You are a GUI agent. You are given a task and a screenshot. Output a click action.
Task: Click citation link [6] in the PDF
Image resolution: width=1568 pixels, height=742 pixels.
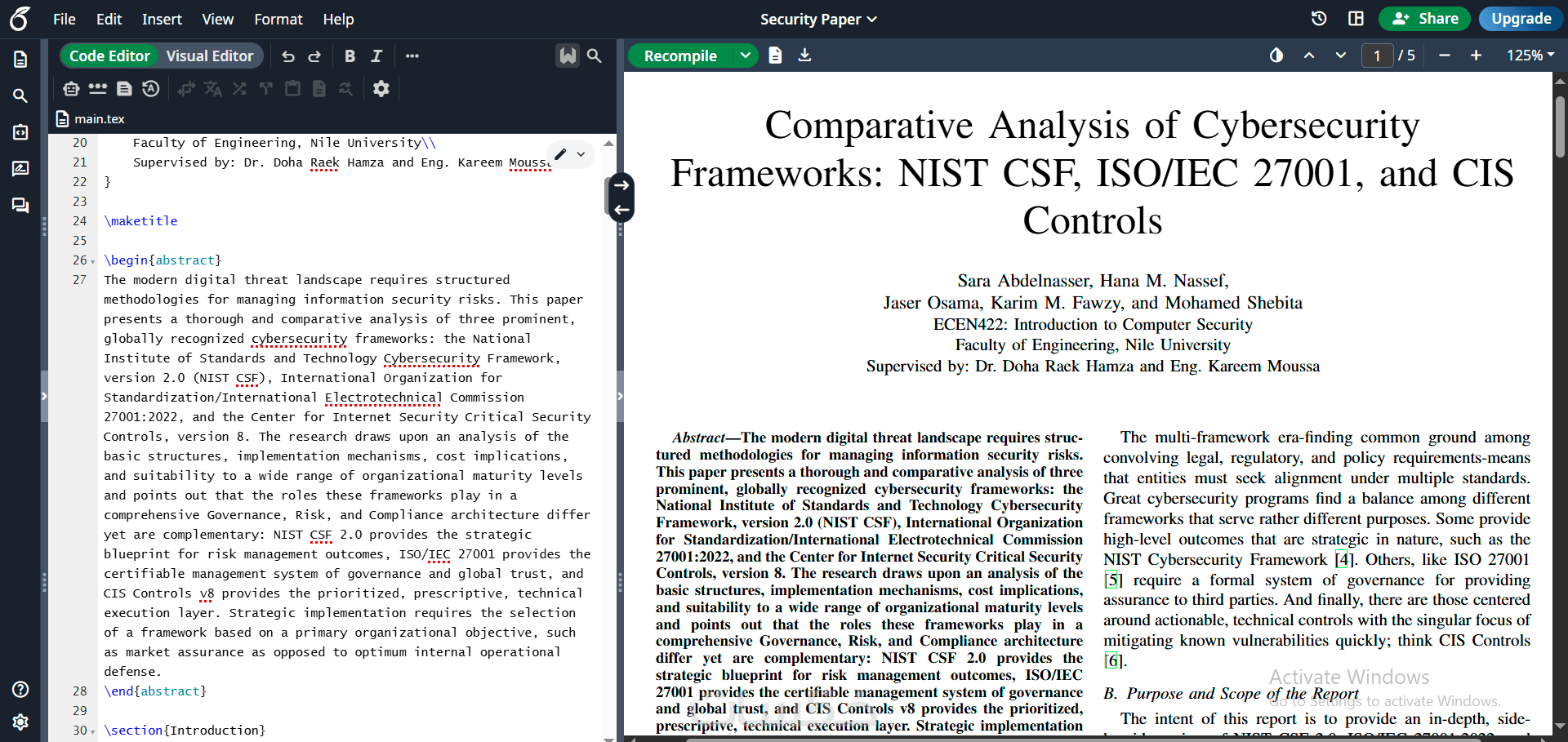tap(1112, 661)
